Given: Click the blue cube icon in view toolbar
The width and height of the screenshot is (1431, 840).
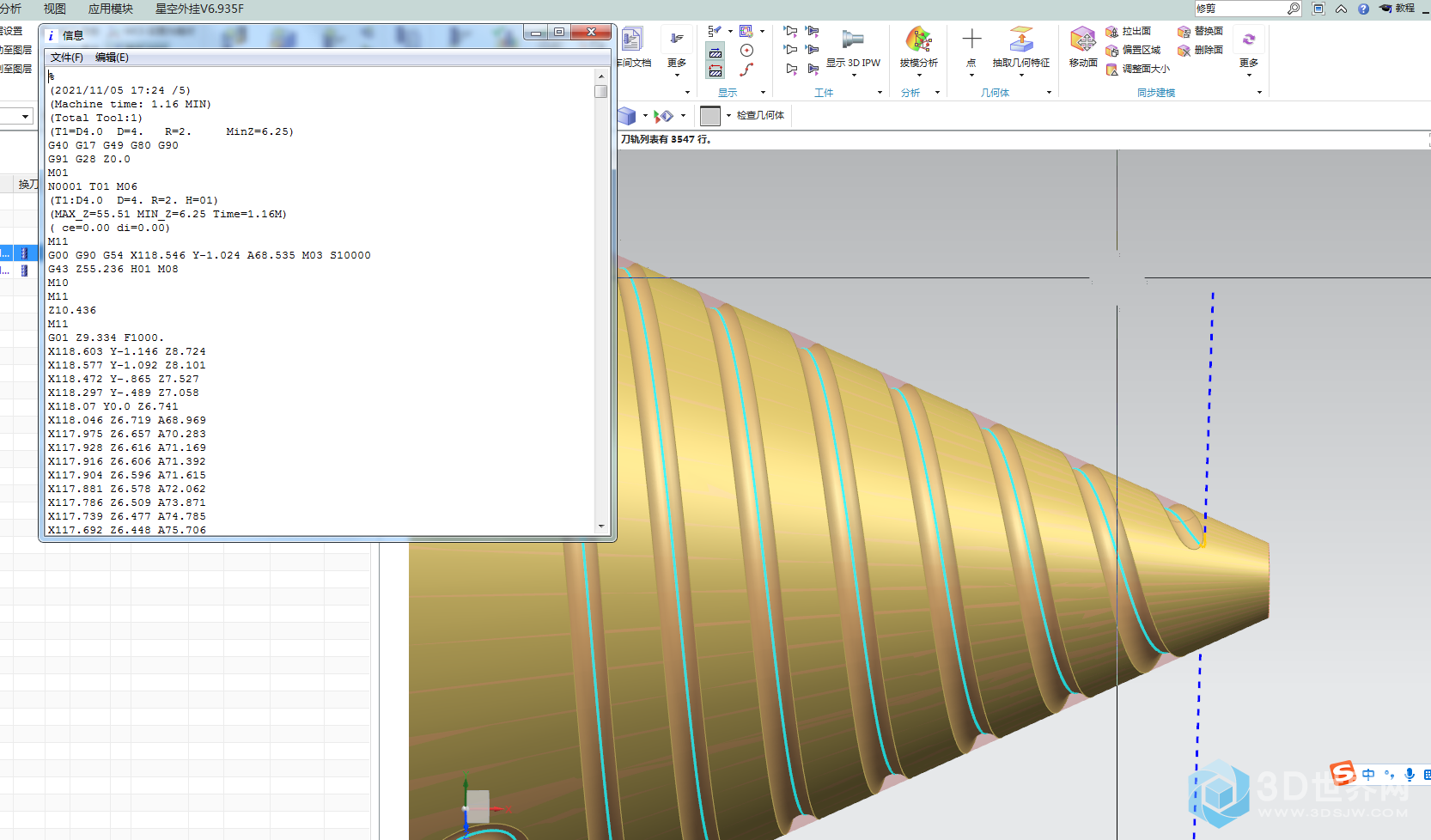Looking at the screenshot, I should click(627, 115).
